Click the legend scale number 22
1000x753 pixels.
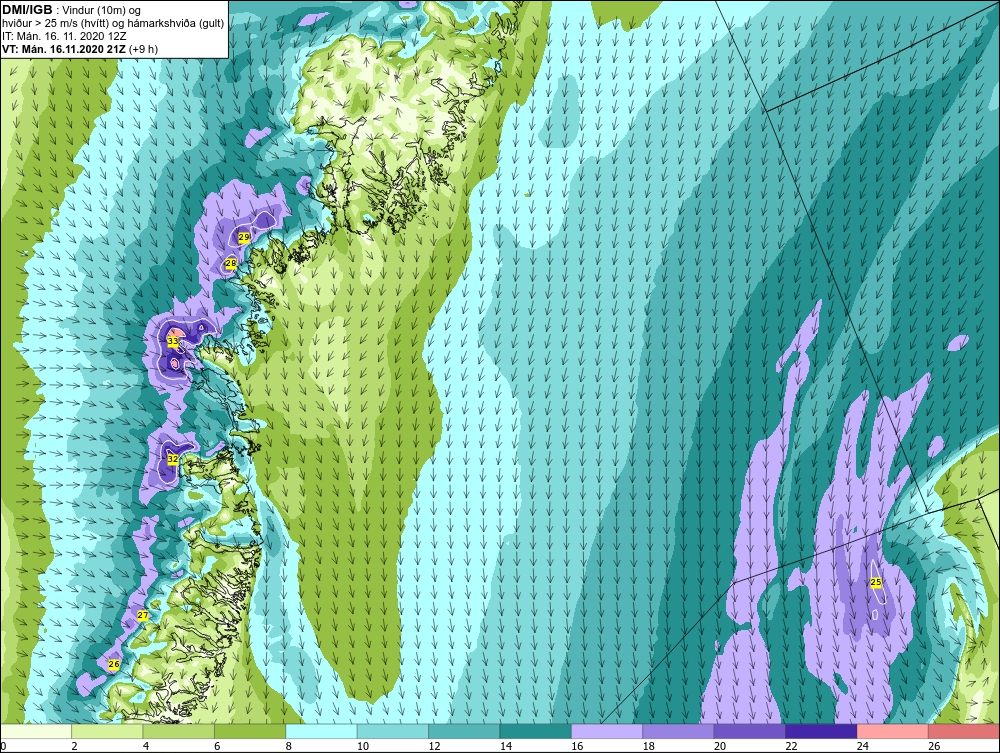791,746
